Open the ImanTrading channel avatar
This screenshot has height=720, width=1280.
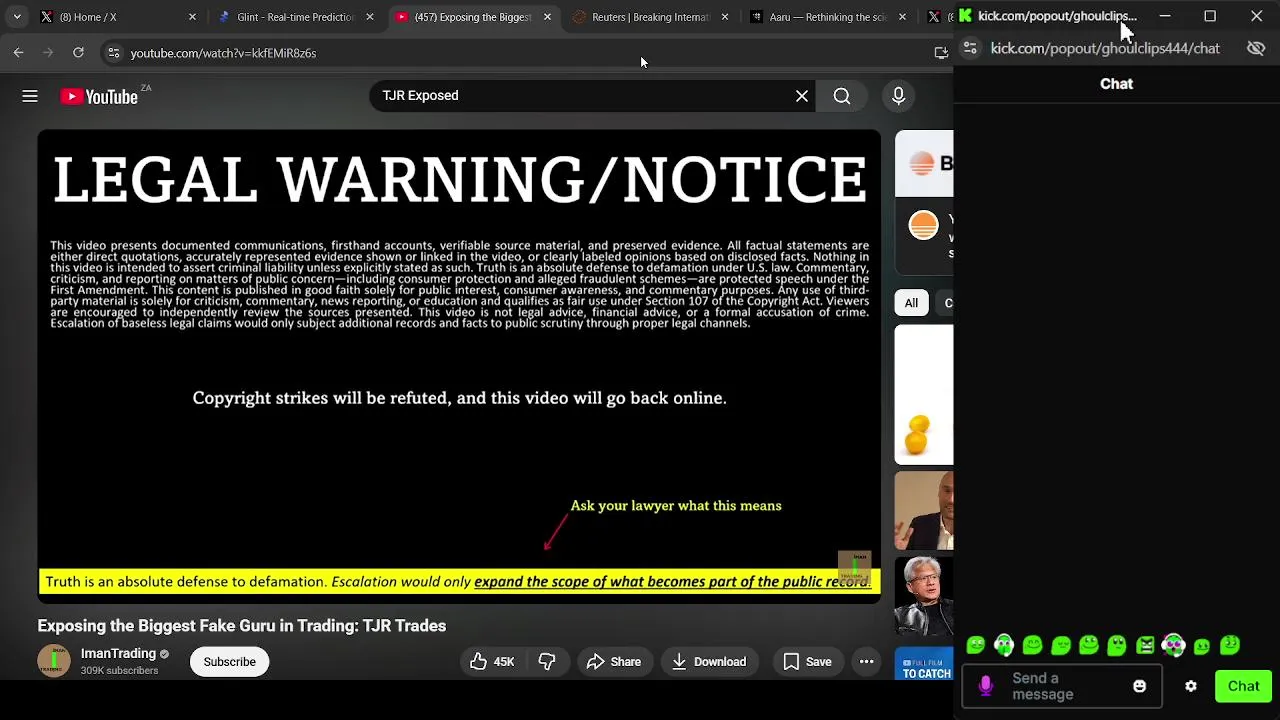click(x=54, y=661)
